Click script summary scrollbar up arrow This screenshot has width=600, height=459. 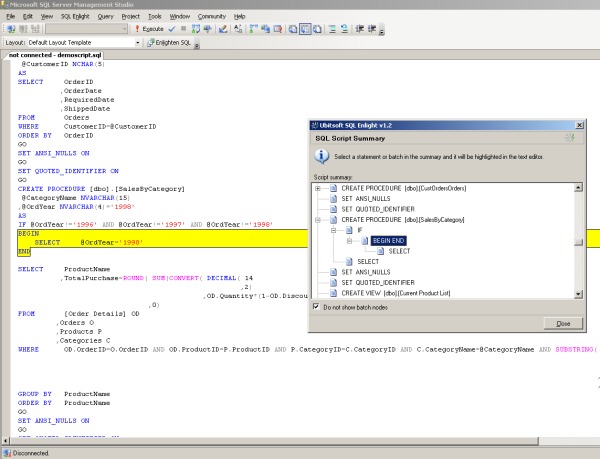(579, 187)
